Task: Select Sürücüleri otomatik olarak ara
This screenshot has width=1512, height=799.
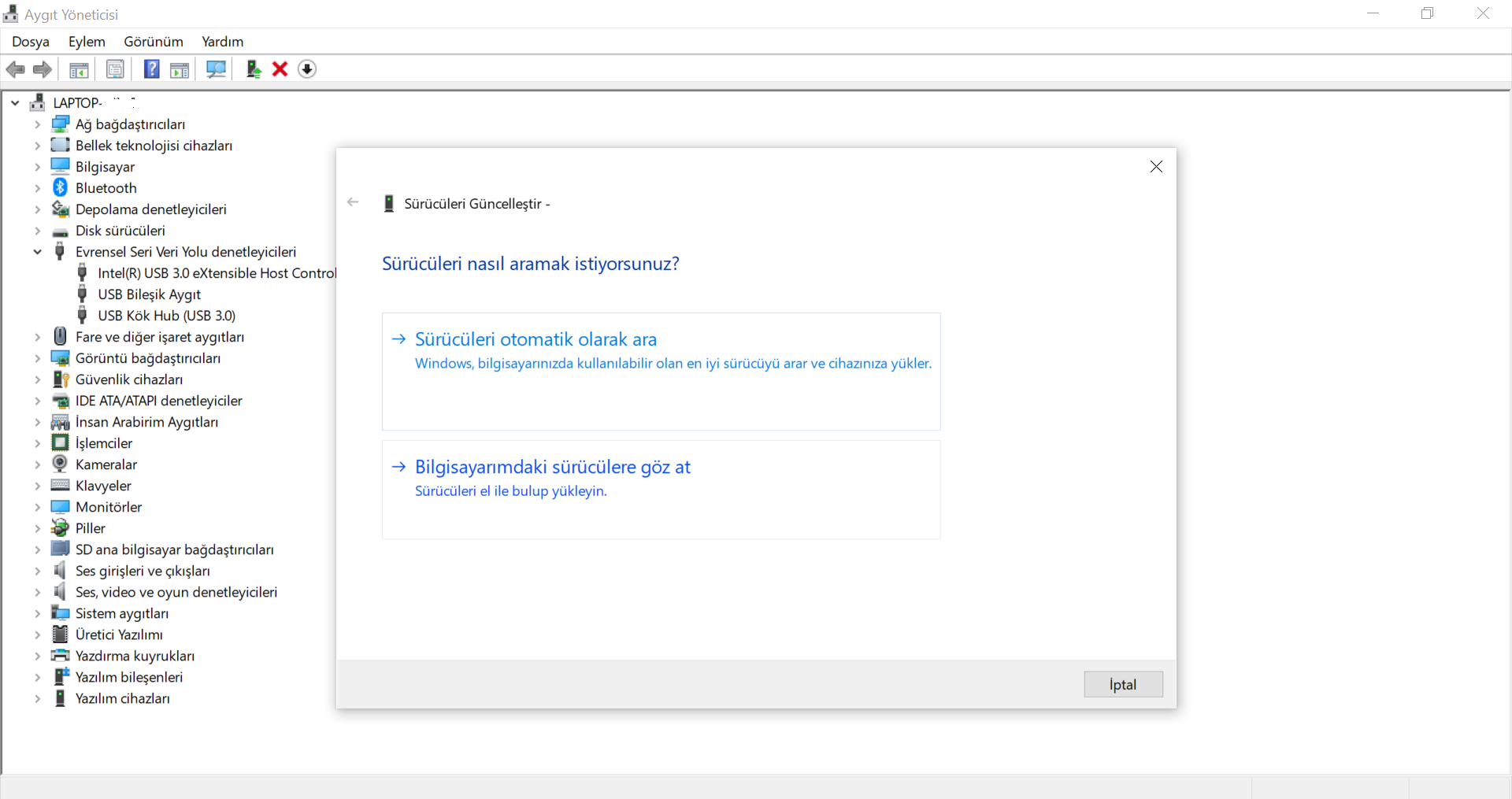Action: pyautogui.click(x=661, y=372)
